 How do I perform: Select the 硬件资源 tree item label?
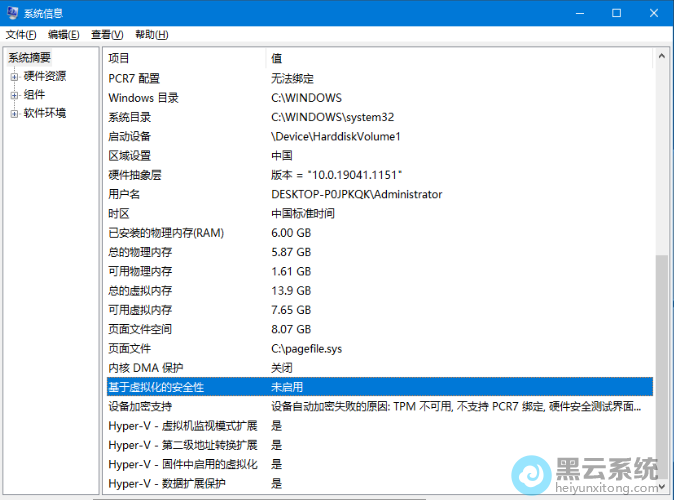(45, 77)
